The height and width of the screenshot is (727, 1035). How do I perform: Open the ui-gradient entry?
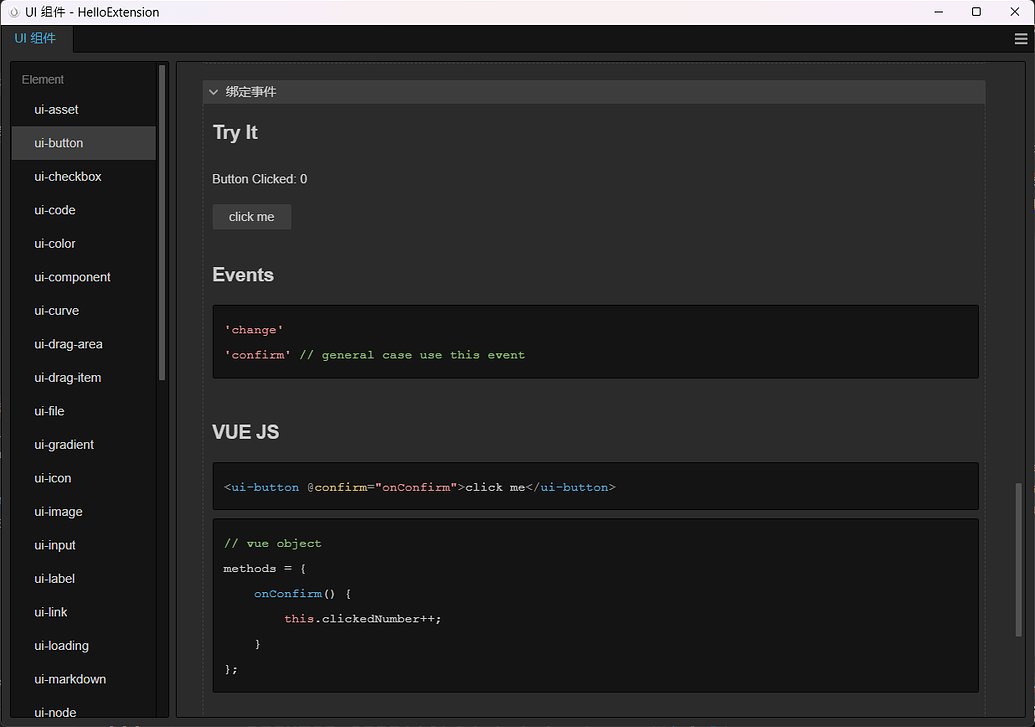point(64,445)
